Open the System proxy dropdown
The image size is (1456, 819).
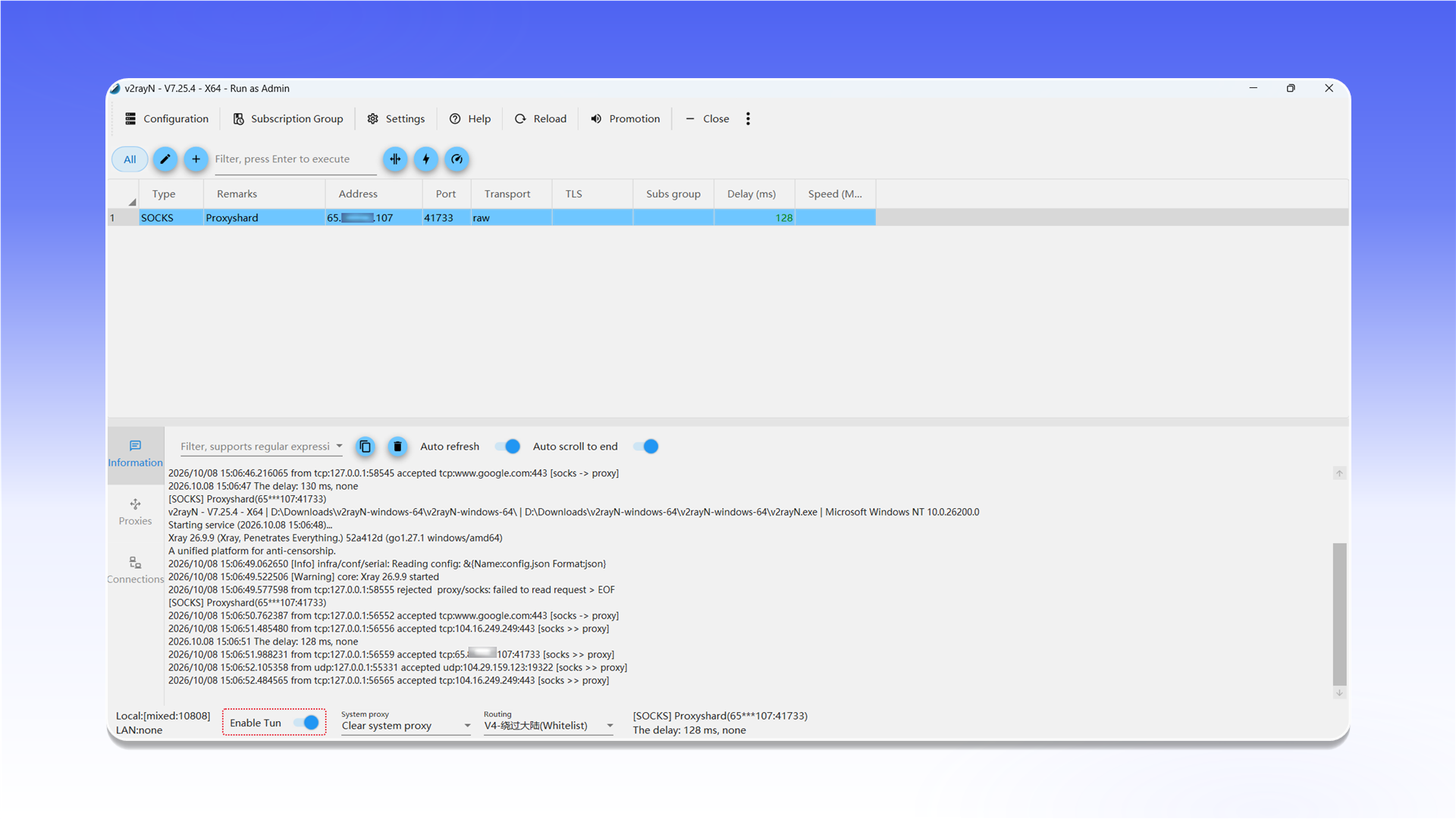[406, 726]
